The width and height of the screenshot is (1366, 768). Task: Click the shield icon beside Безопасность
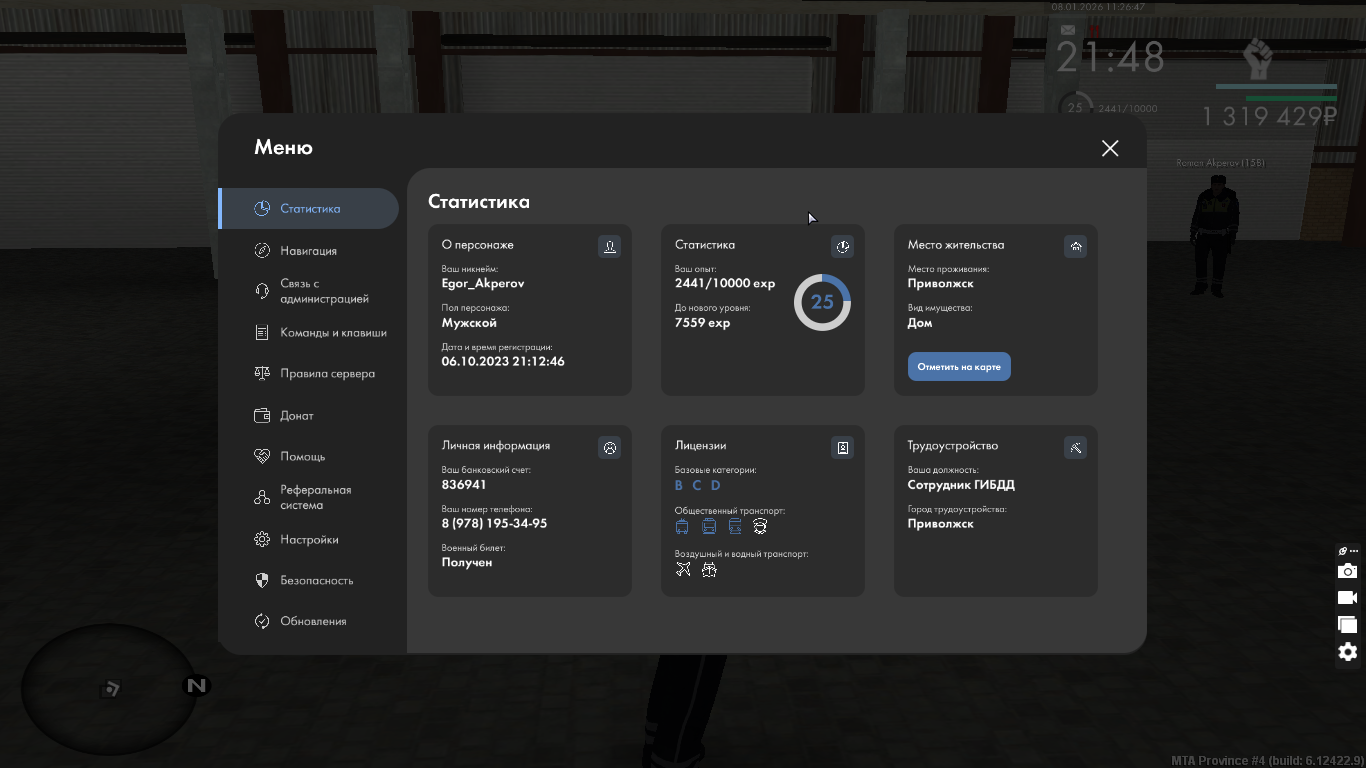tap(262, 580)
